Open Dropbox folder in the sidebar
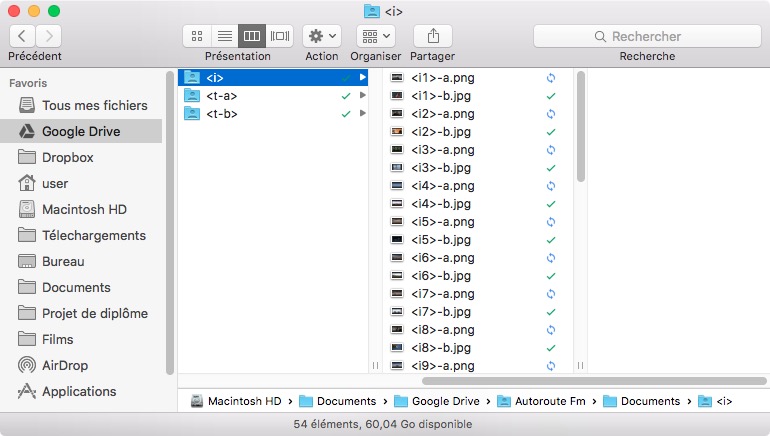This screenshot has width=770, height=436. click(67, 157)
